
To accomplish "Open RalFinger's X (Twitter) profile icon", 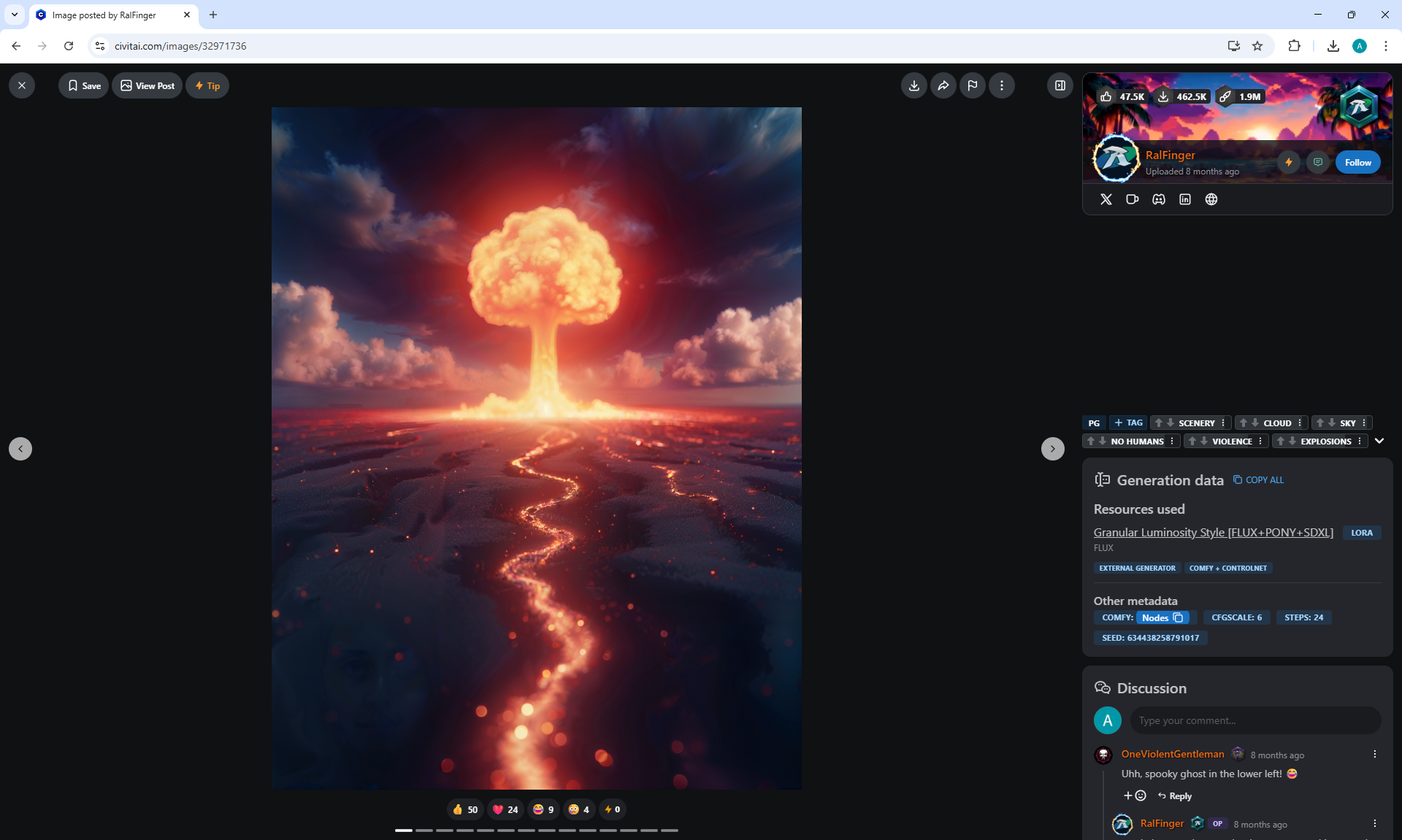I will tap(1106, 199).
